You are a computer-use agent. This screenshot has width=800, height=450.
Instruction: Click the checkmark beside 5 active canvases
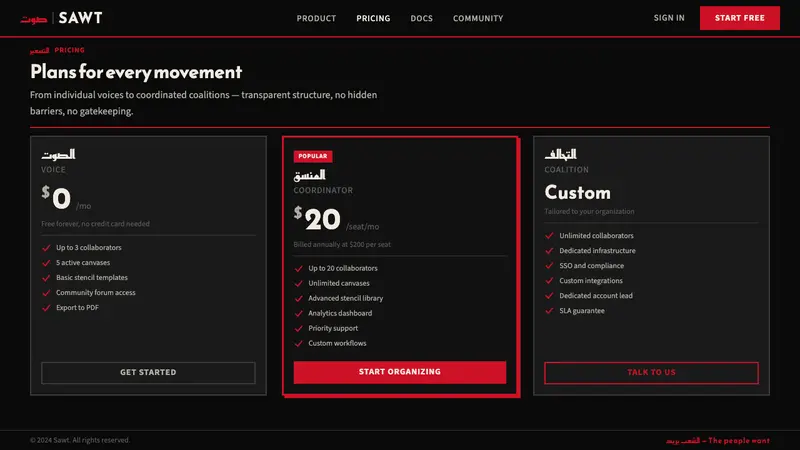pos(46,263)
